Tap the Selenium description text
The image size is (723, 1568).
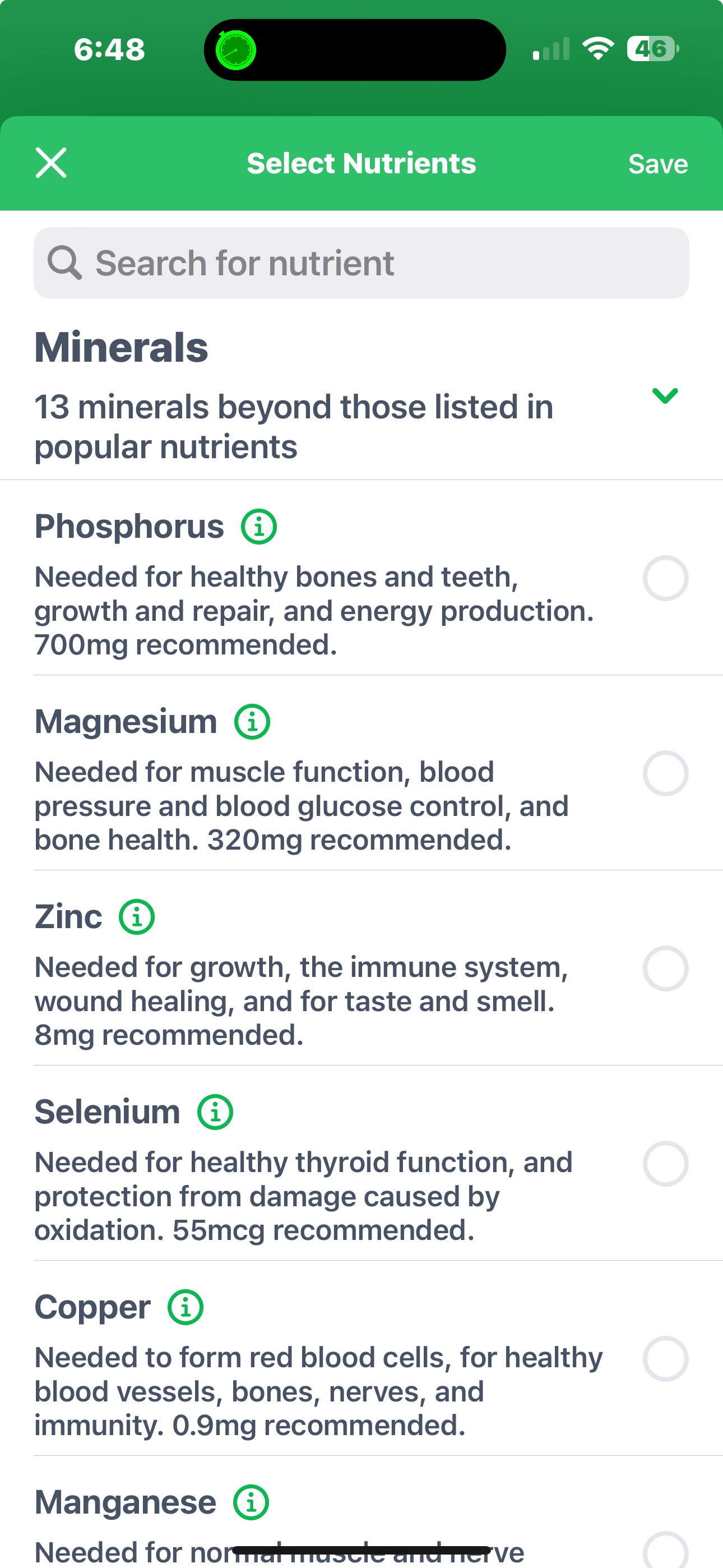[x=303, y=1196]
